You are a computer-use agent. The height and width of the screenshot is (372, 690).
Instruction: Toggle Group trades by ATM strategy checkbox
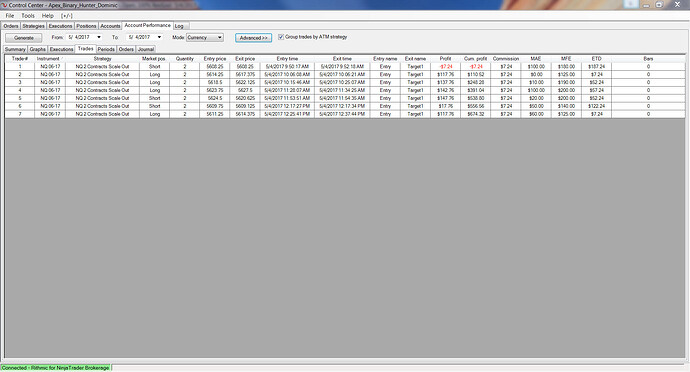click(281, 37)
